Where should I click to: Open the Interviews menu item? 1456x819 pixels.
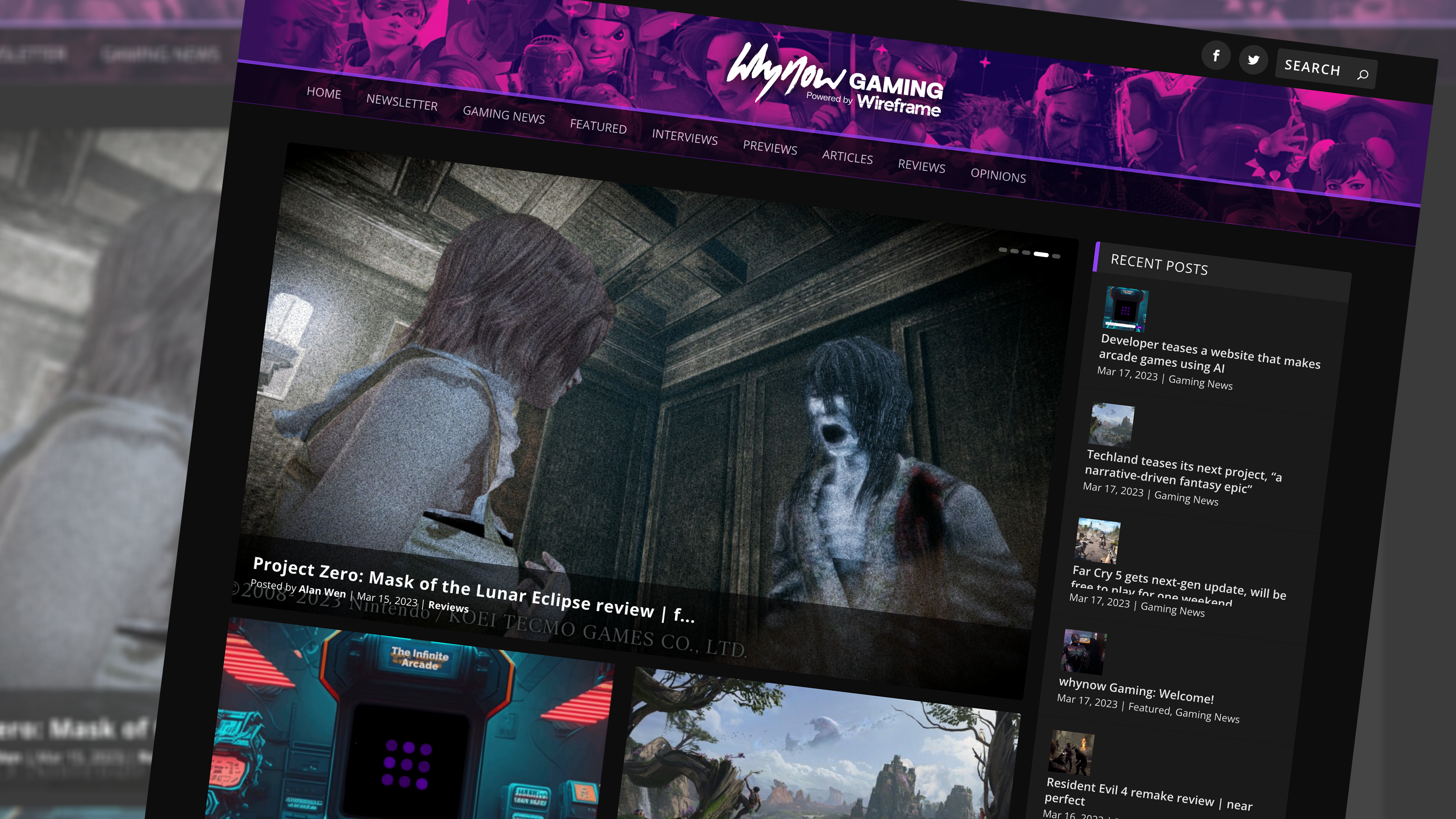pyautogui.click(x=684, y=136)
